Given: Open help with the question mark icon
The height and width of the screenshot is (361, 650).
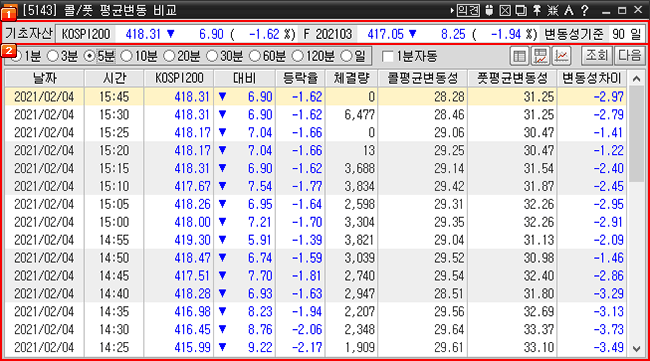Looking at the screenshot, I should pos(585,10).
